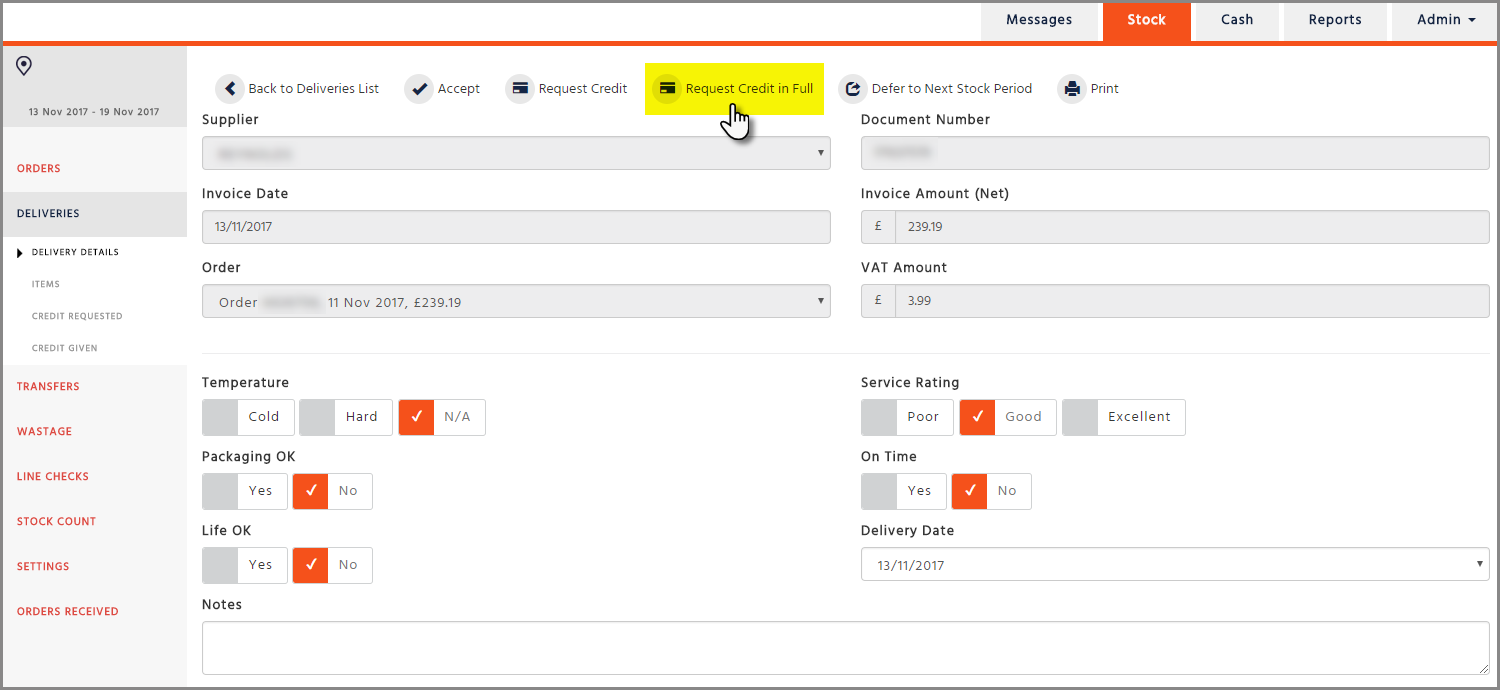Click the Print button label
1500x690 pixels.
pos(1105,89)
